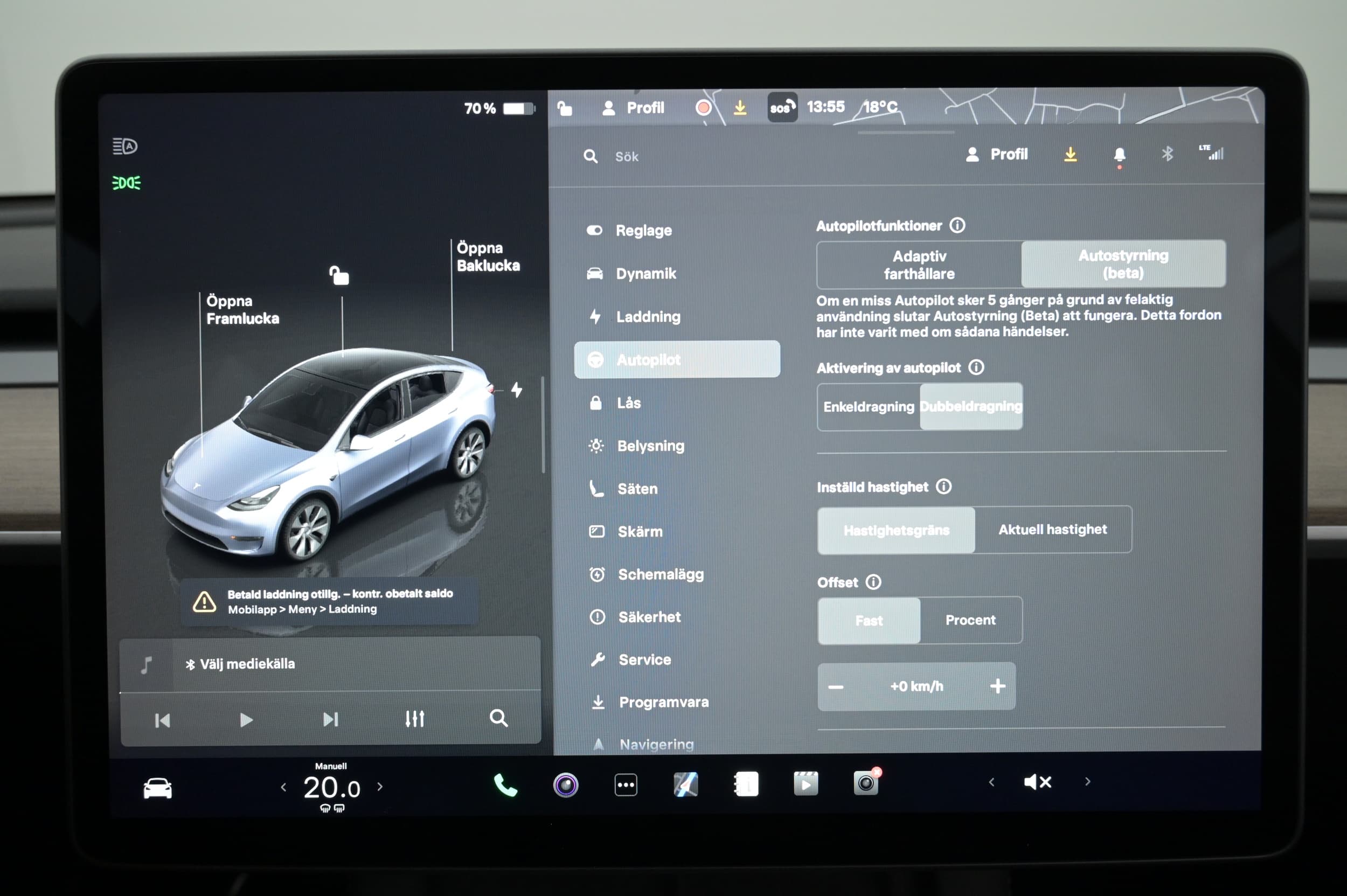The image size is (1347, 896).
Task: Tap the Betald laddning otillg. warning banner
Action: coord(329,602)
